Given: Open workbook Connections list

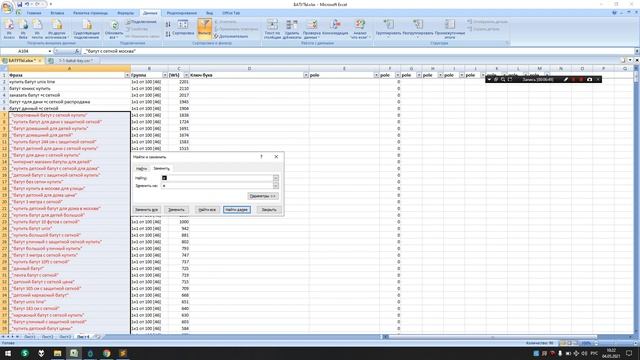Looking at the screenshot, I should 142,22.
